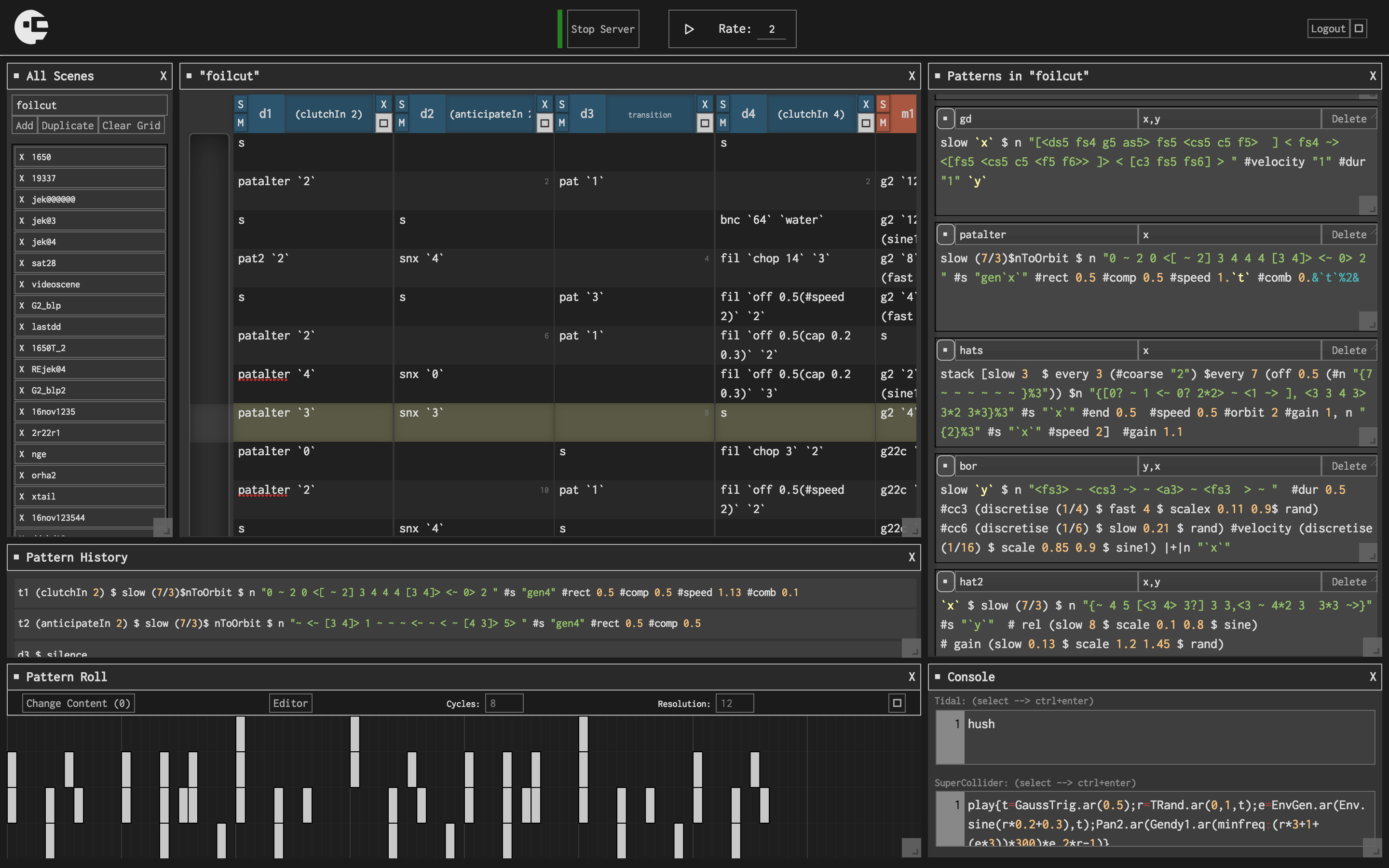The width and height of the screenshot is (1389, 868).
Task: Collapse the bor pattern with its square toggle
Action: coord(945,466)
